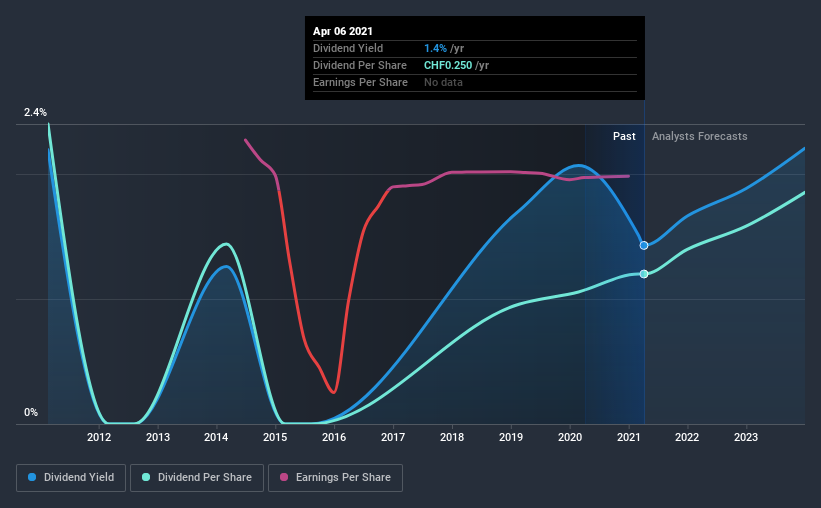Click the 2020 label on the x-axis
The height and width of the screenshot is (508, 821).
point(570,437)
